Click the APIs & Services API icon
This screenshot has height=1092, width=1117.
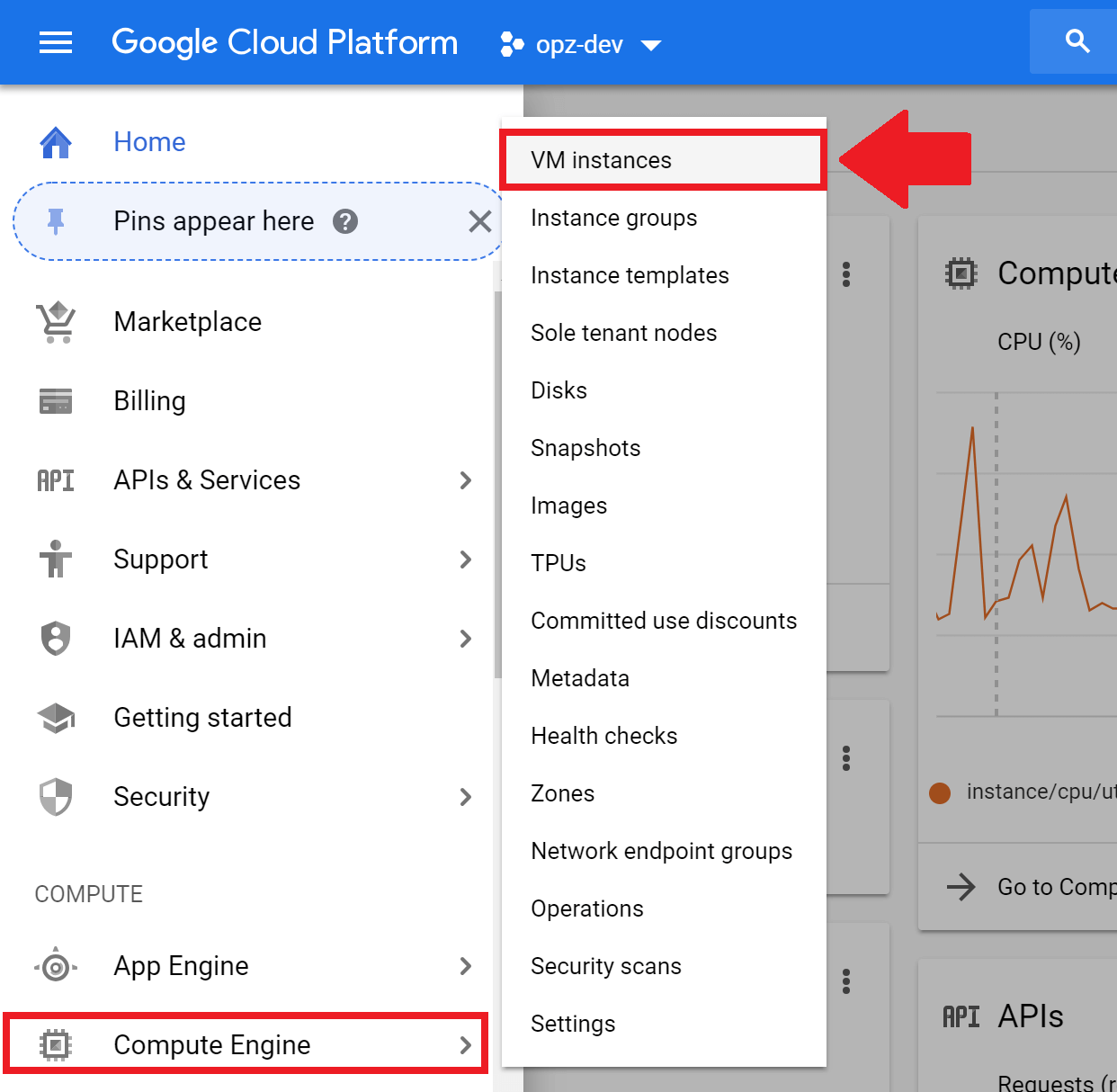(x=56, y=480)
